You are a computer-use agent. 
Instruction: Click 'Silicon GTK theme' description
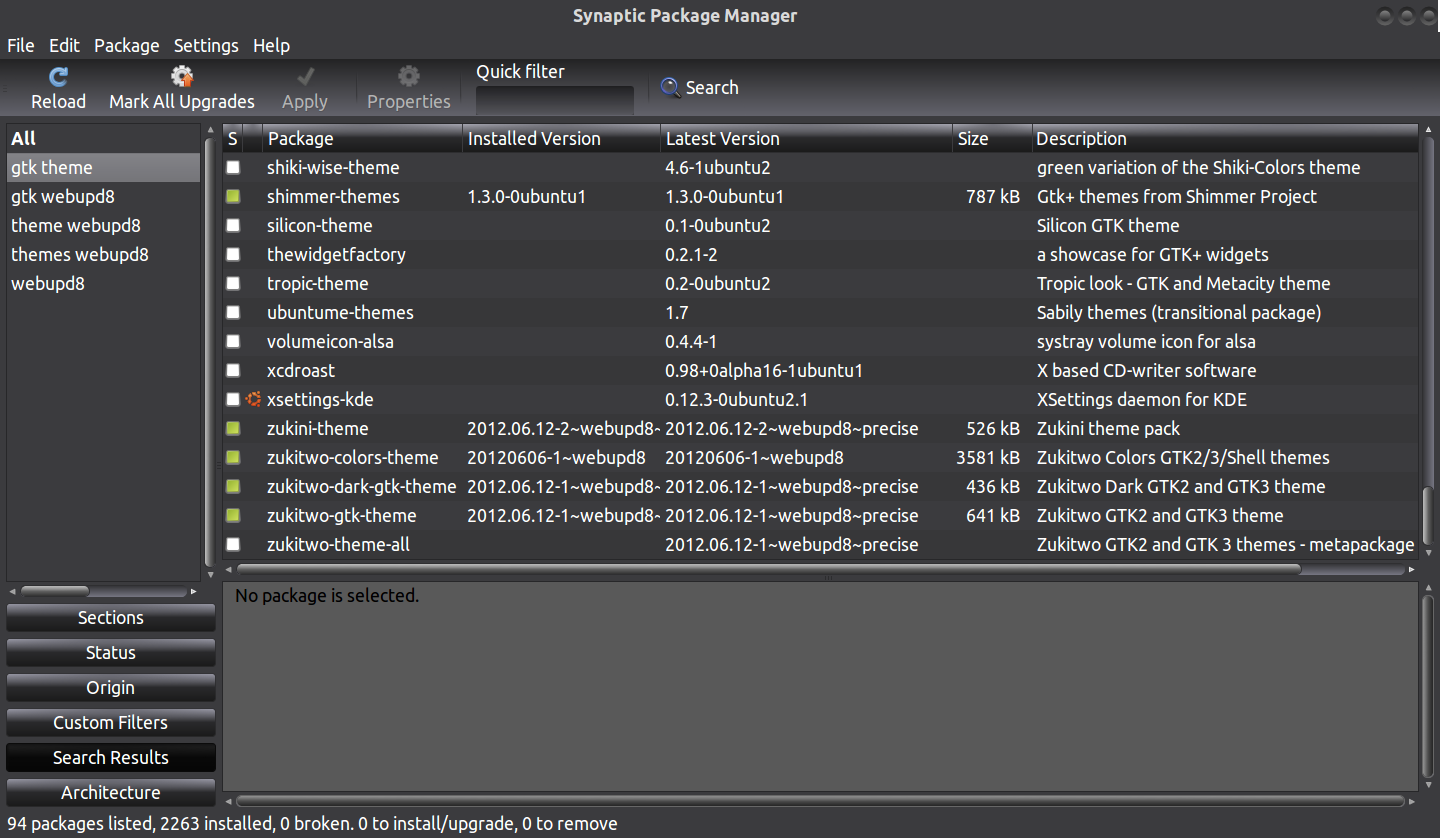[1108, 225]
